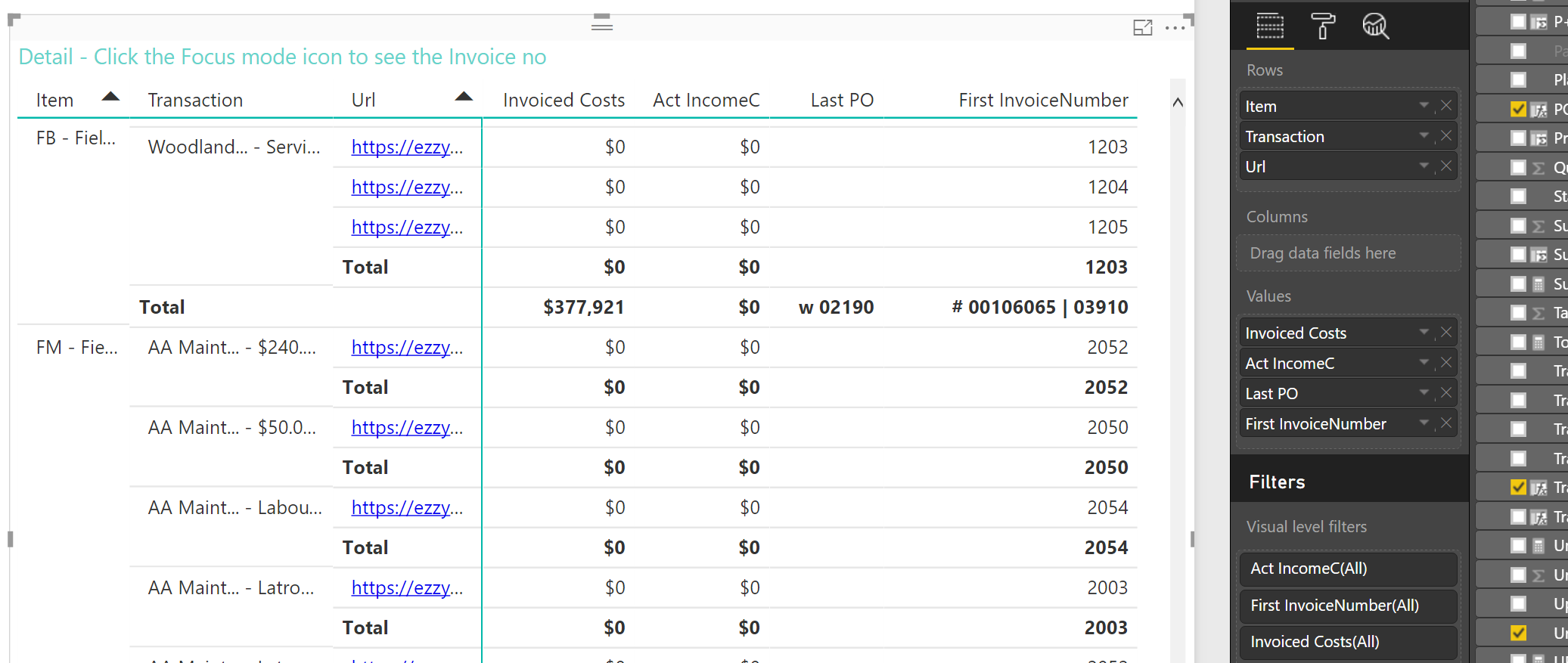Remove the Transaction field from Rows
The width and height of the screenshot is (1568, 663).
pyautogui.click(x=1445, y=135)
